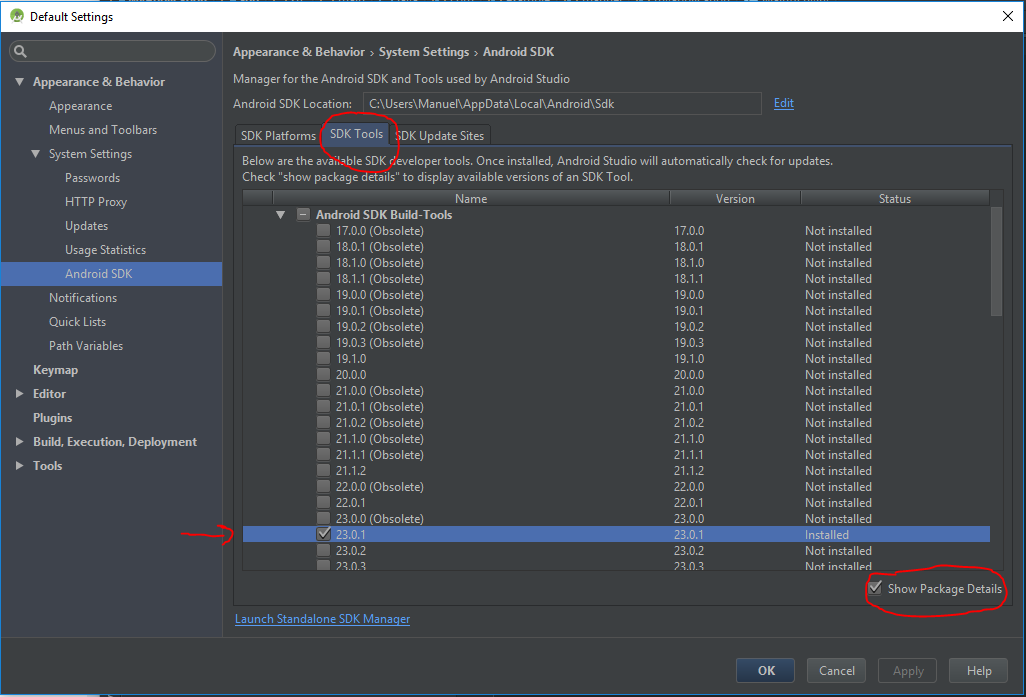This screenshot has width=1026, height=697.
Task: Open Plugins settings
Action: 52,418
